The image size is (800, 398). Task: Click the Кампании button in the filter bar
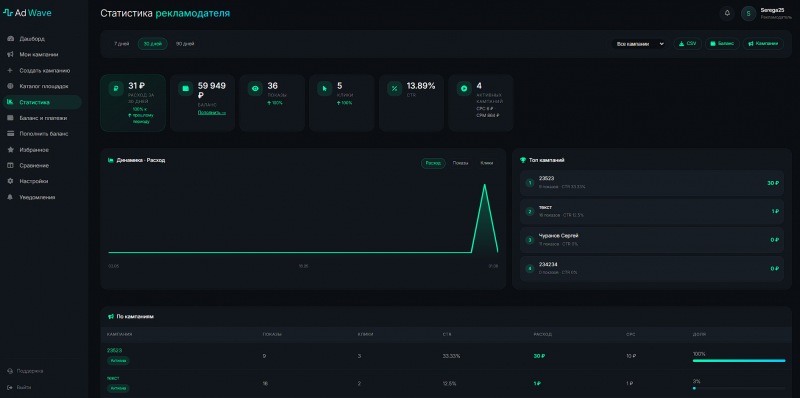pos(763,44)
